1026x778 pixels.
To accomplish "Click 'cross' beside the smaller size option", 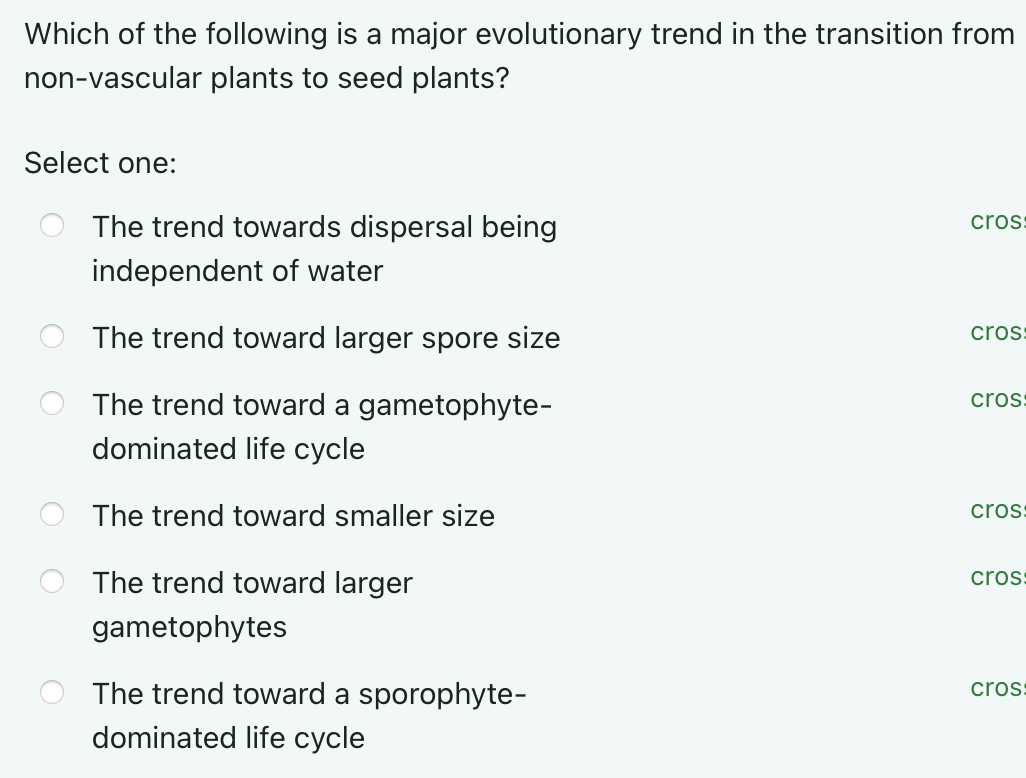I will (996, 509).
